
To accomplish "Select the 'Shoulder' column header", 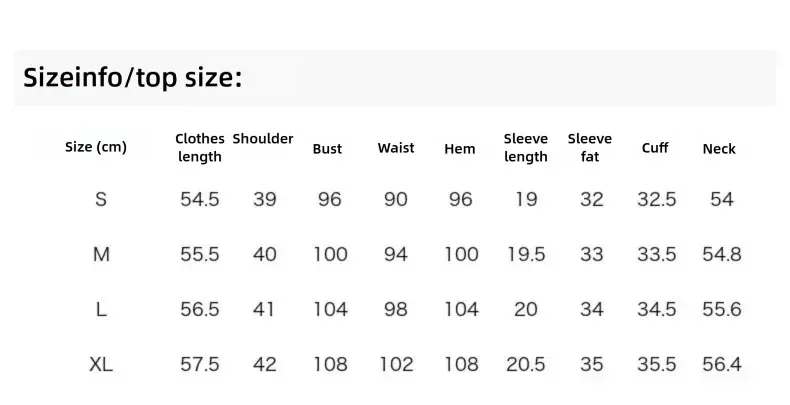I will (262, 139).
